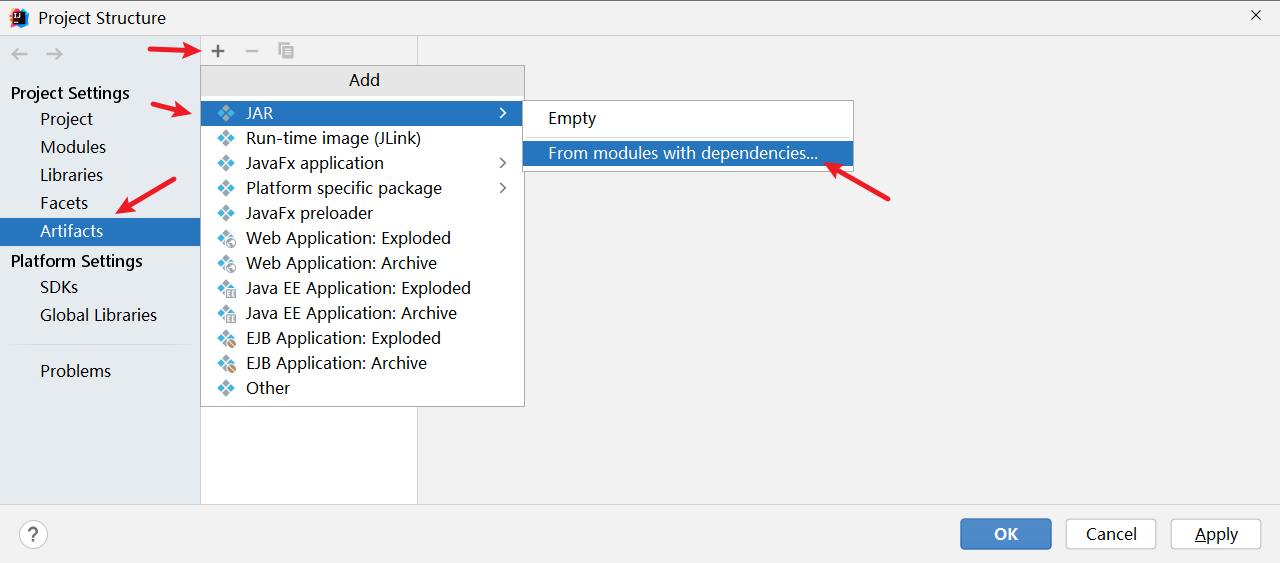Click icon beside Web Application: Exploded
This screenshot has height=563, width=1280.
[x=227, y=238]
